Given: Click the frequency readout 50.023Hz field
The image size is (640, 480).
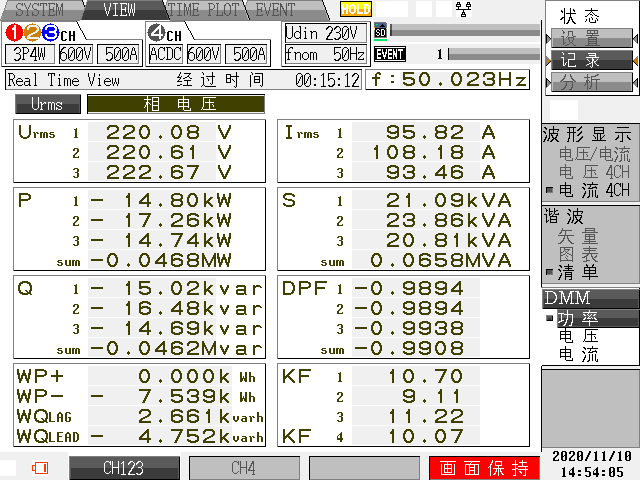Looking at the screenshot, I should coord(449,79).
